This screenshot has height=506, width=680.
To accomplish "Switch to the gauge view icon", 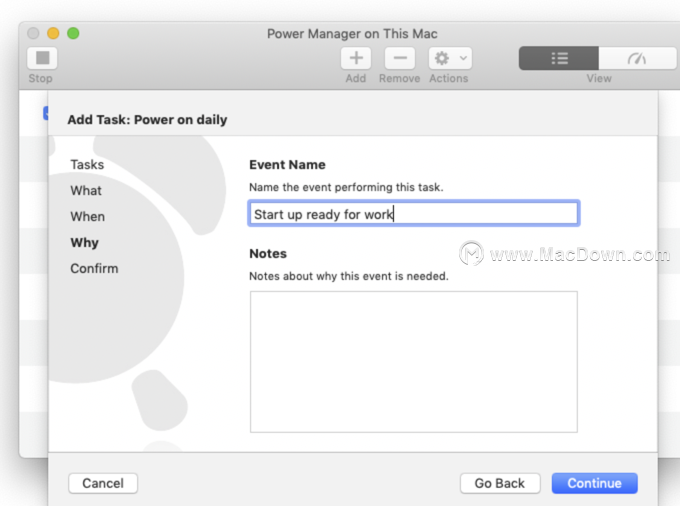I will (637, 58).
